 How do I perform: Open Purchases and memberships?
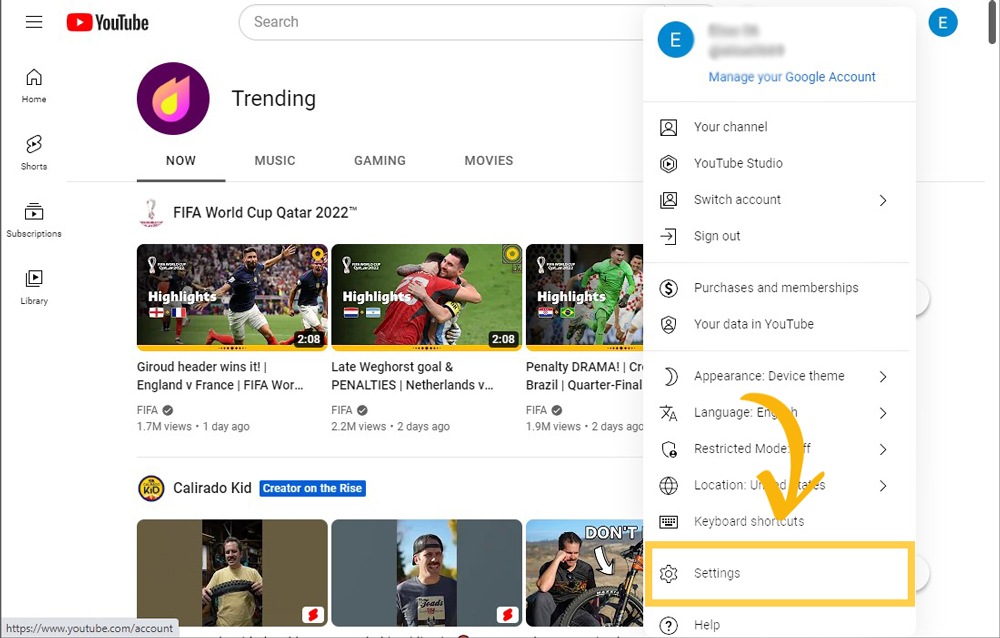[779, 288]
